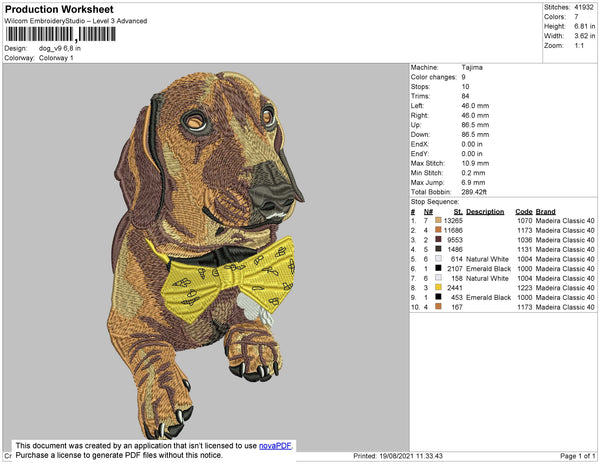Select the black swatch for stop 9
The height and width of the screenshot is (464, 600).
[439, 297]
